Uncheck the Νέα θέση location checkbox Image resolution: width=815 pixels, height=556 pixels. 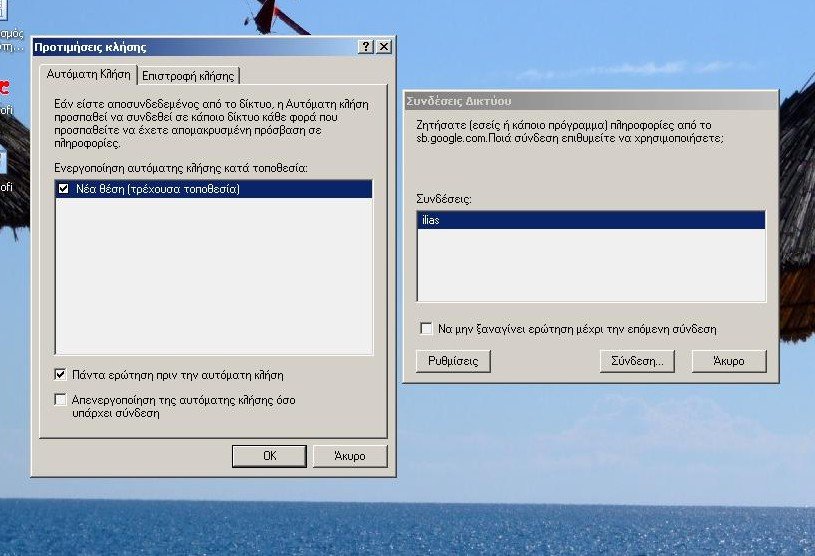click(x=64, y=189)
